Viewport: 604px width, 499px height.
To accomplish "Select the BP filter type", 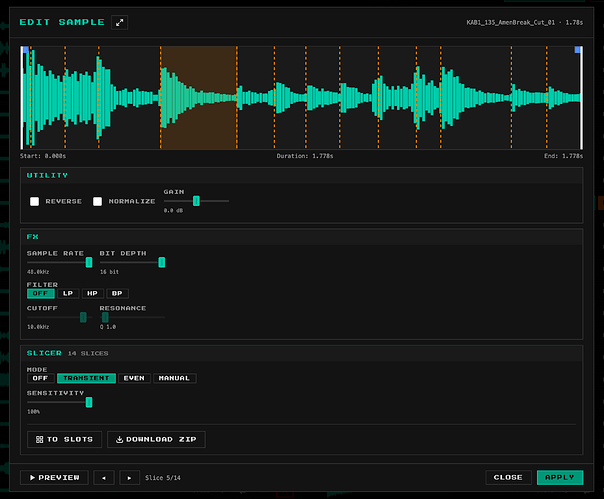I will point(115,293).
